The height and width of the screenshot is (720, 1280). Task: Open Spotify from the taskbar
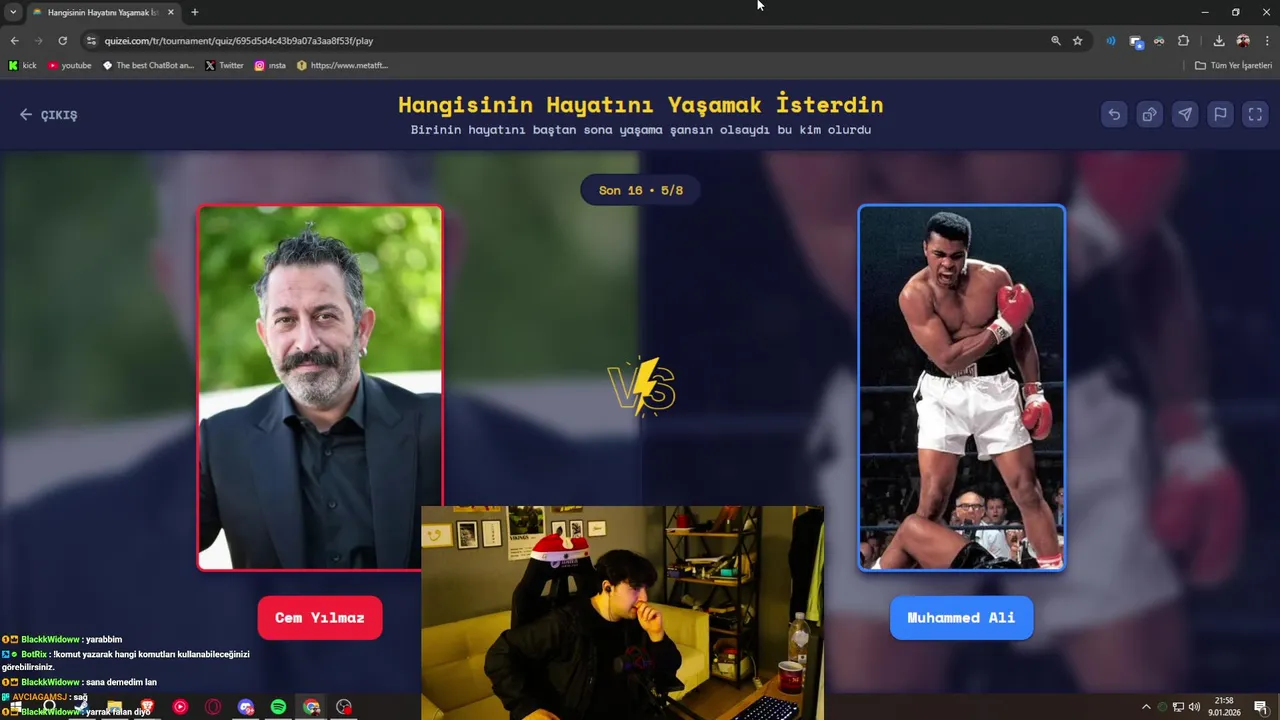(x=278, y=707)
